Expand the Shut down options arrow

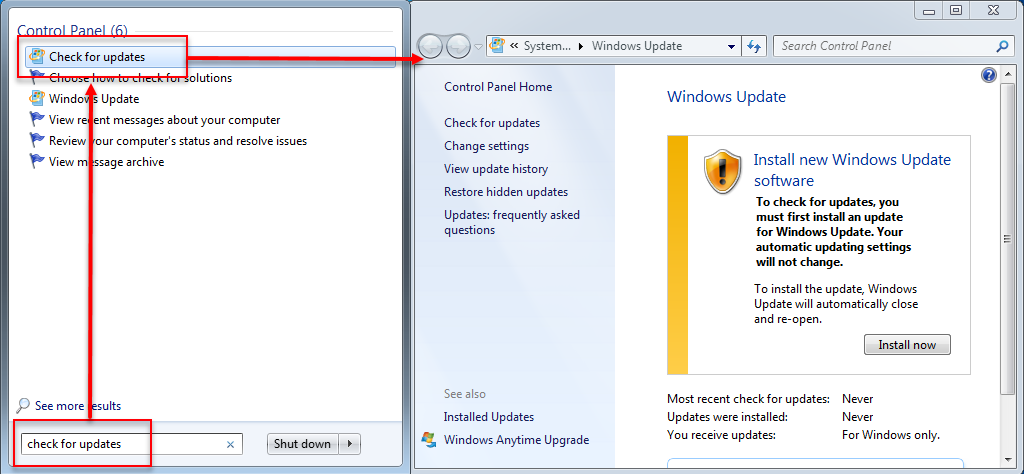(350, 444)
